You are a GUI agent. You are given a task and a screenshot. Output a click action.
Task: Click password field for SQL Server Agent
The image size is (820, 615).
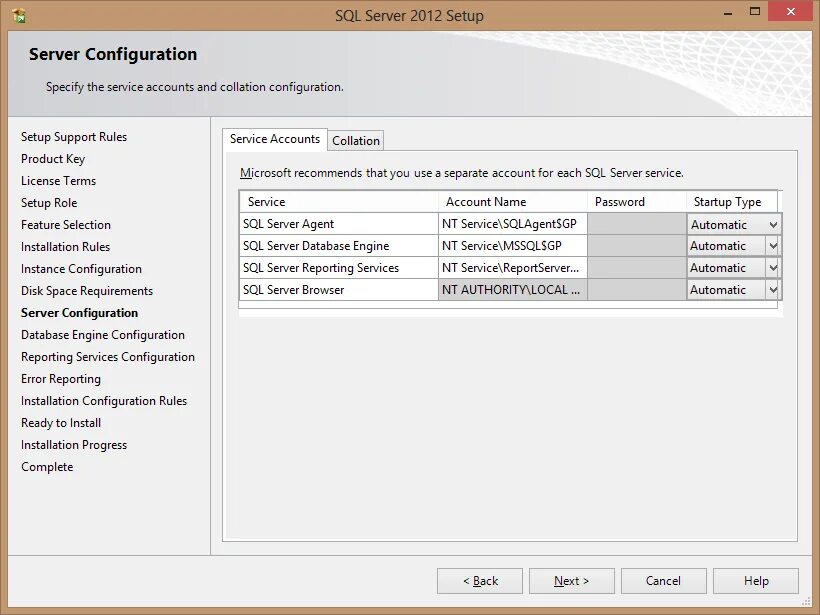pyautogui.click(x=637, y=224)
